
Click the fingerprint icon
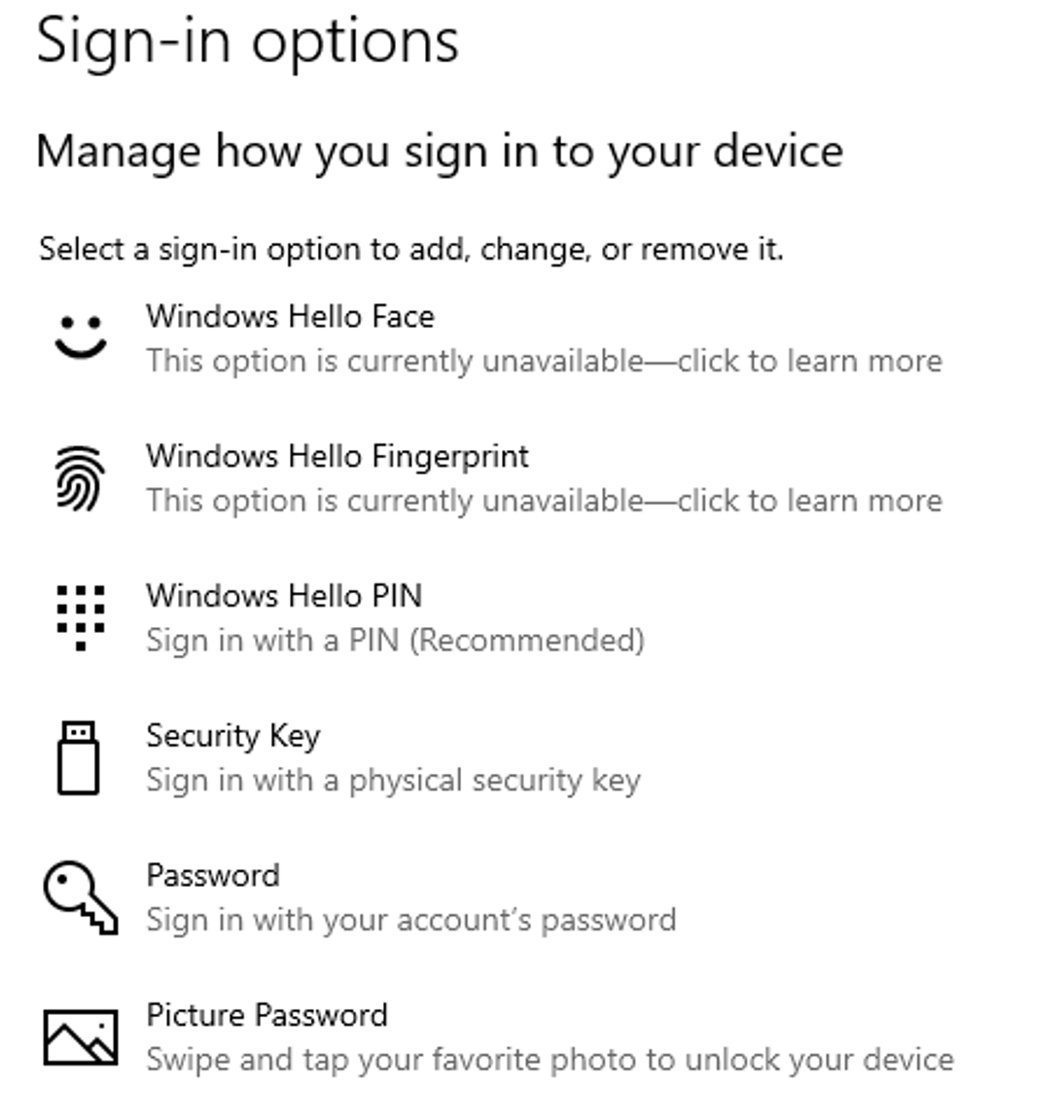[80, 478]
